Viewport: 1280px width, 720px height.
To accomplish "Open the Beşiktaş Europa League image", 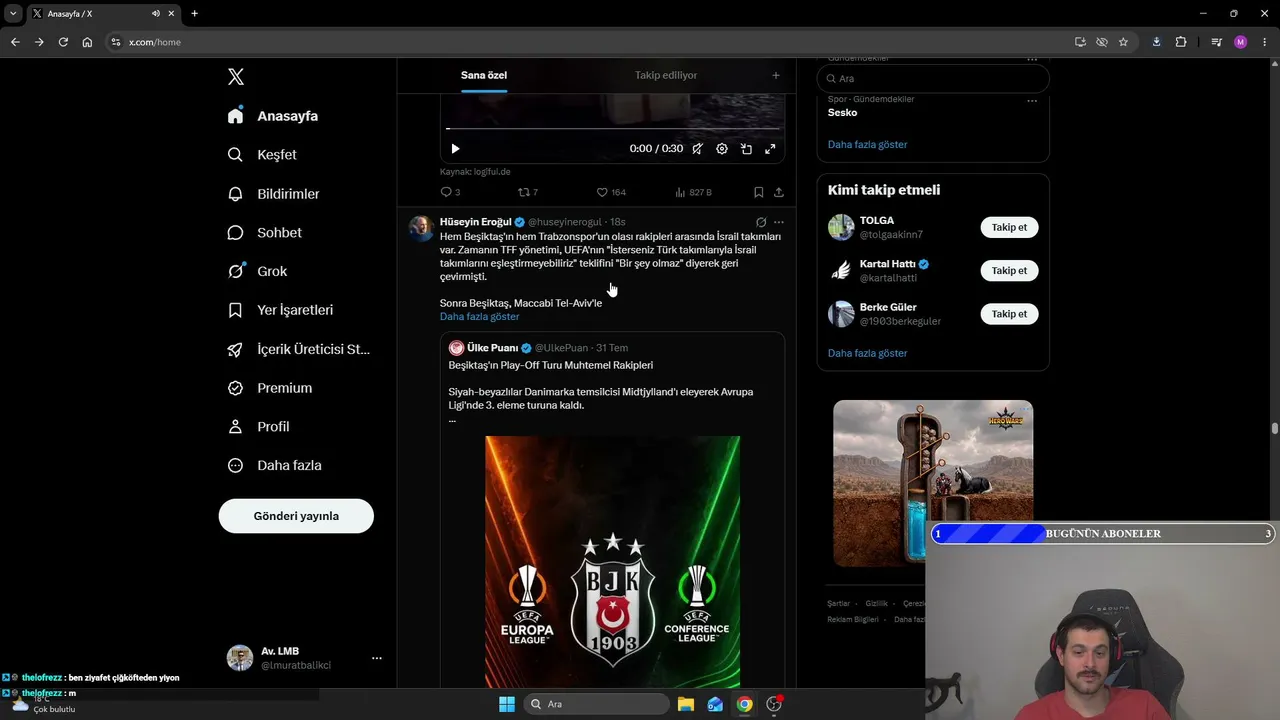I will (x=613, y=562).
